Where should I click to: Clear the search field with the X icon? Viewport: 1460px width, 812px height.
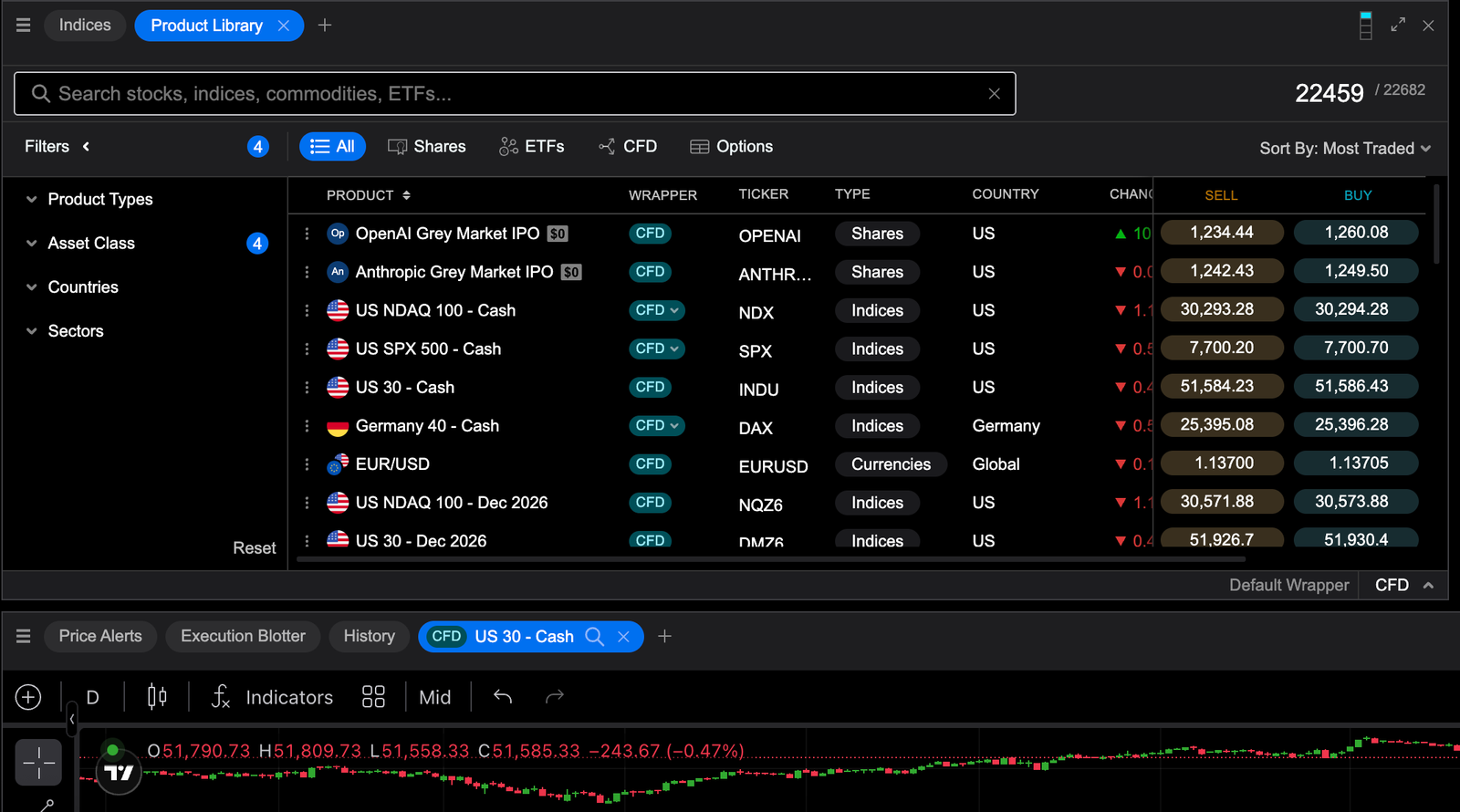coord(995,93)
